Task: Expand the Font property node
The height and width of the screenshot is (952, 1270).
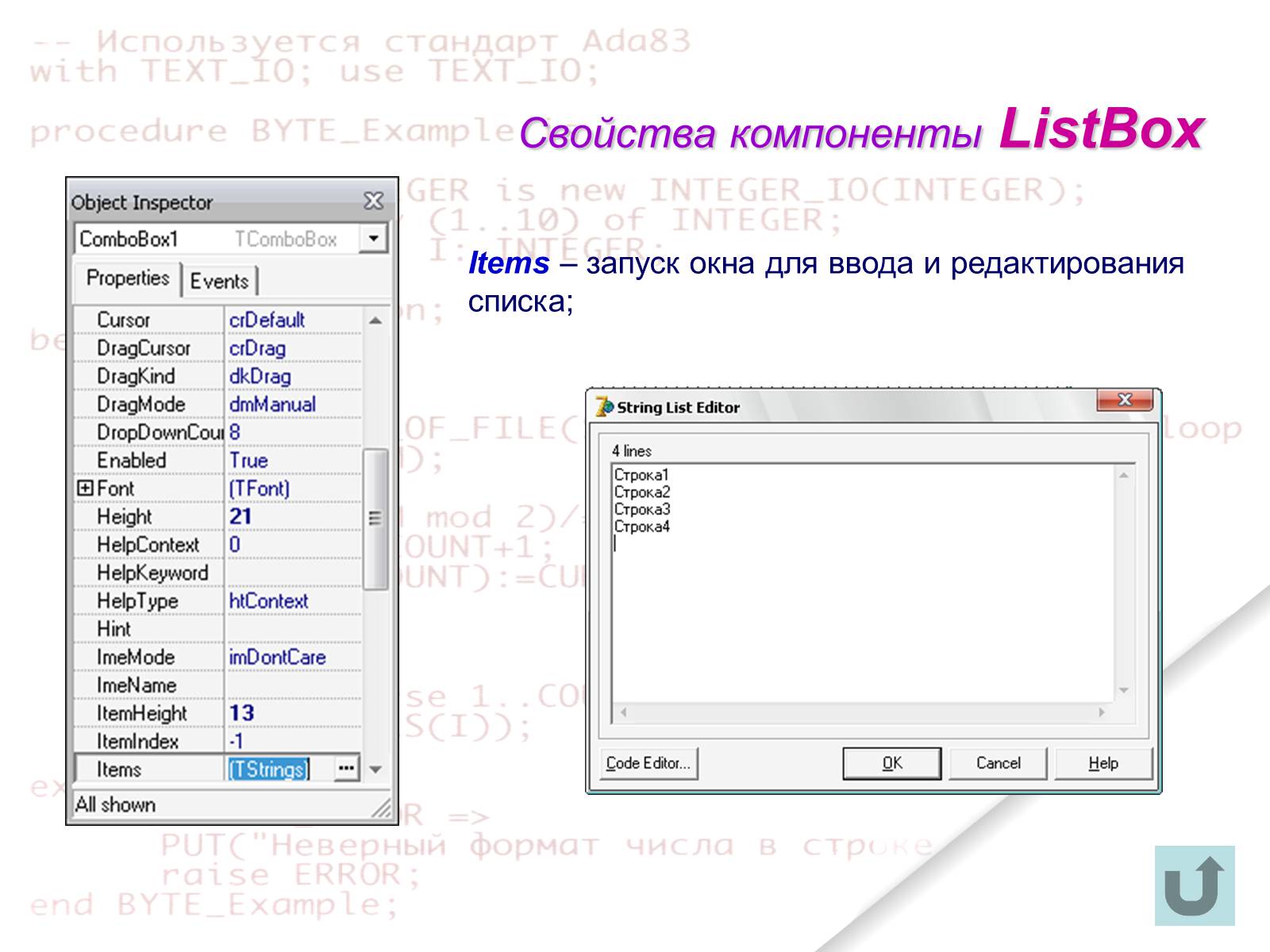Action: pyautogui.click(x=85, y=488)
